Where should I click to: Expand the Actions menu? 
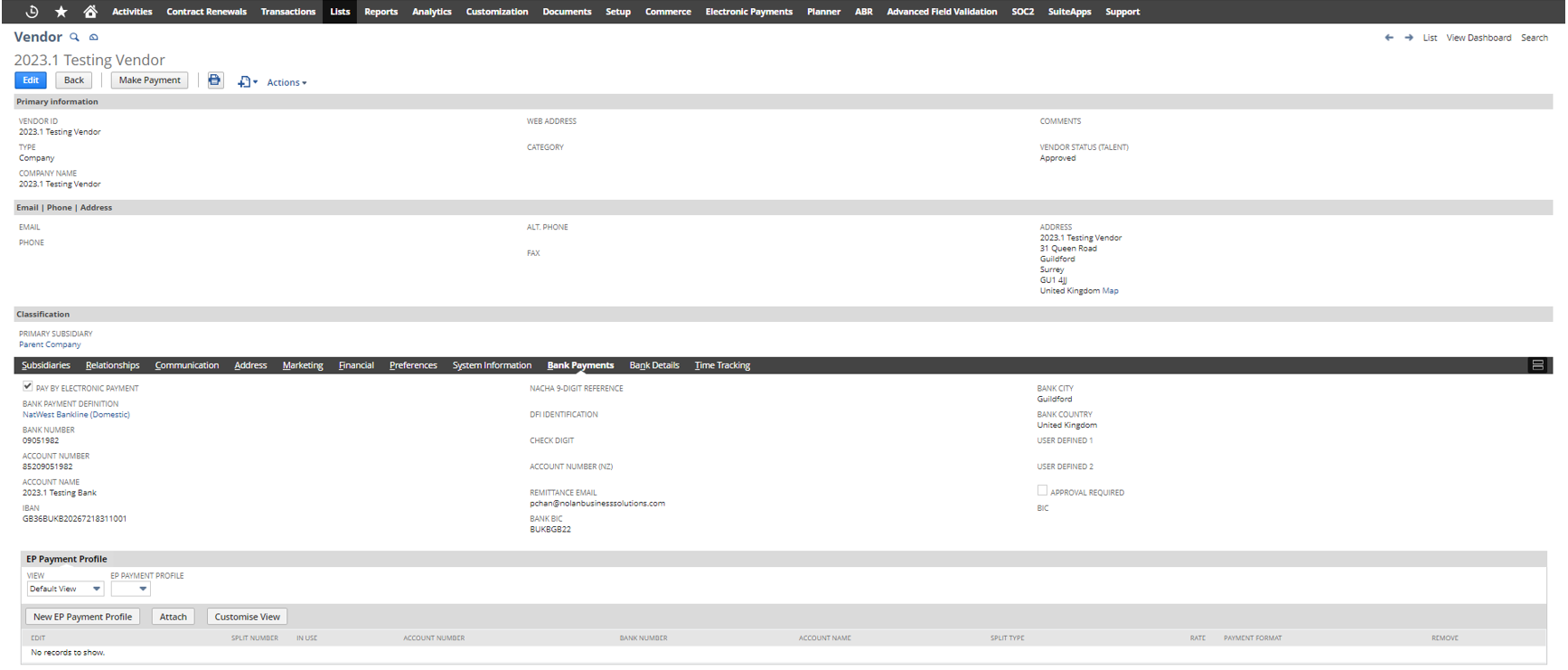click(286, 82)
